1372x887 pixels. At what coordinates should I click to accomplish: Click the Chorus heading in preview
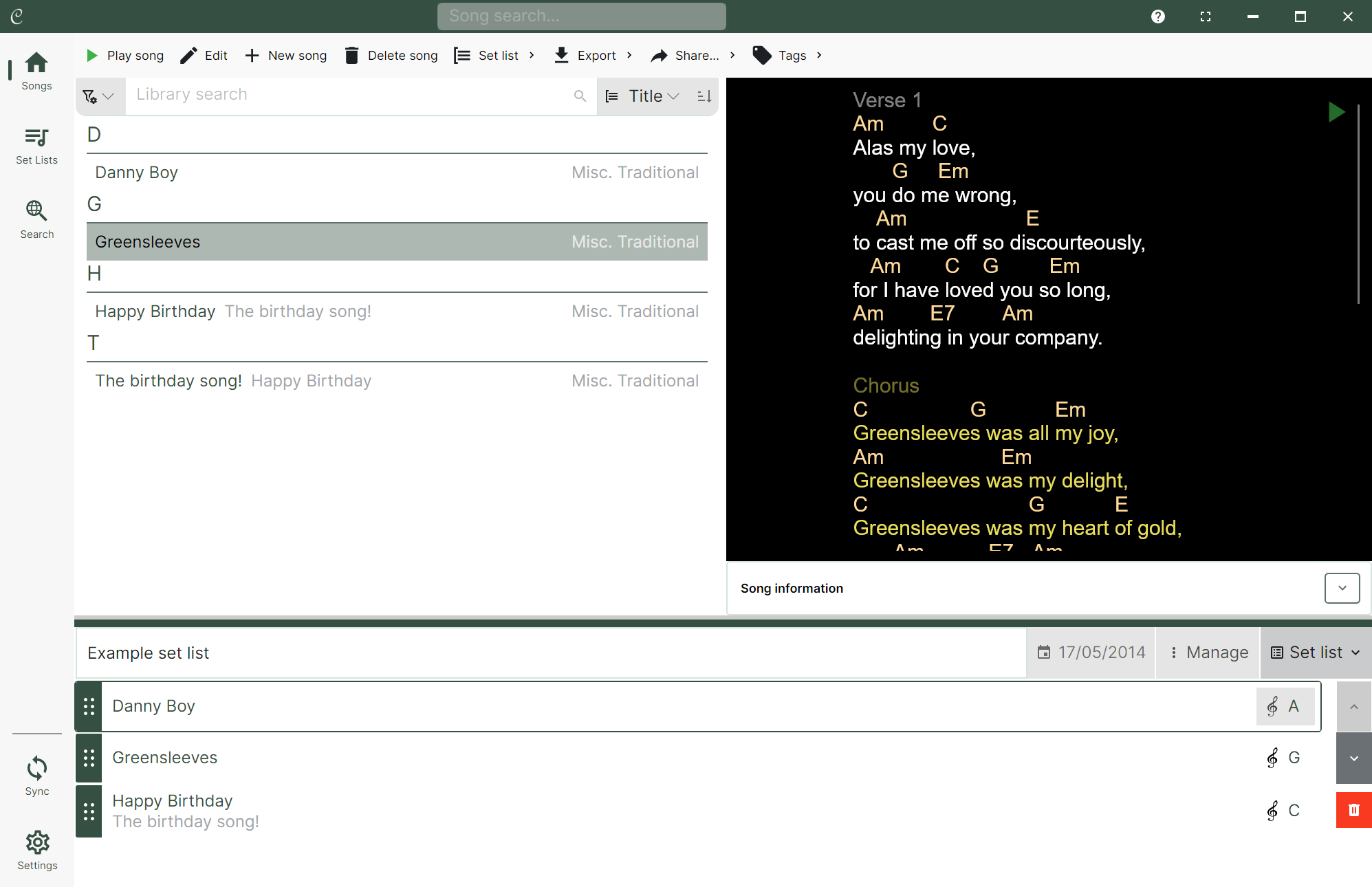[x=886, y=386]
